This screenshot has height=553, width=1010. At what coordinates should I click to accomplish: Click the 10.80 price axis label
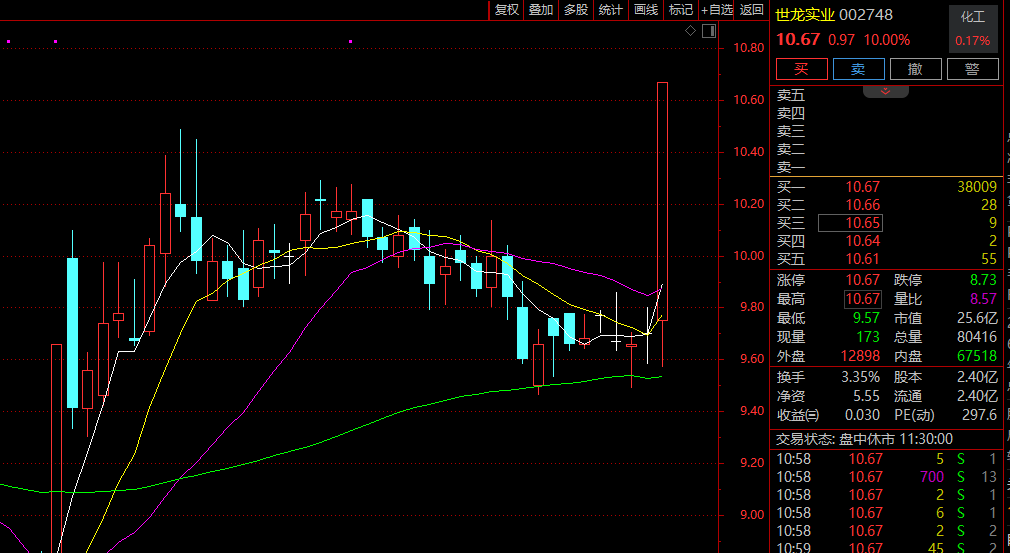coord(748,48)
